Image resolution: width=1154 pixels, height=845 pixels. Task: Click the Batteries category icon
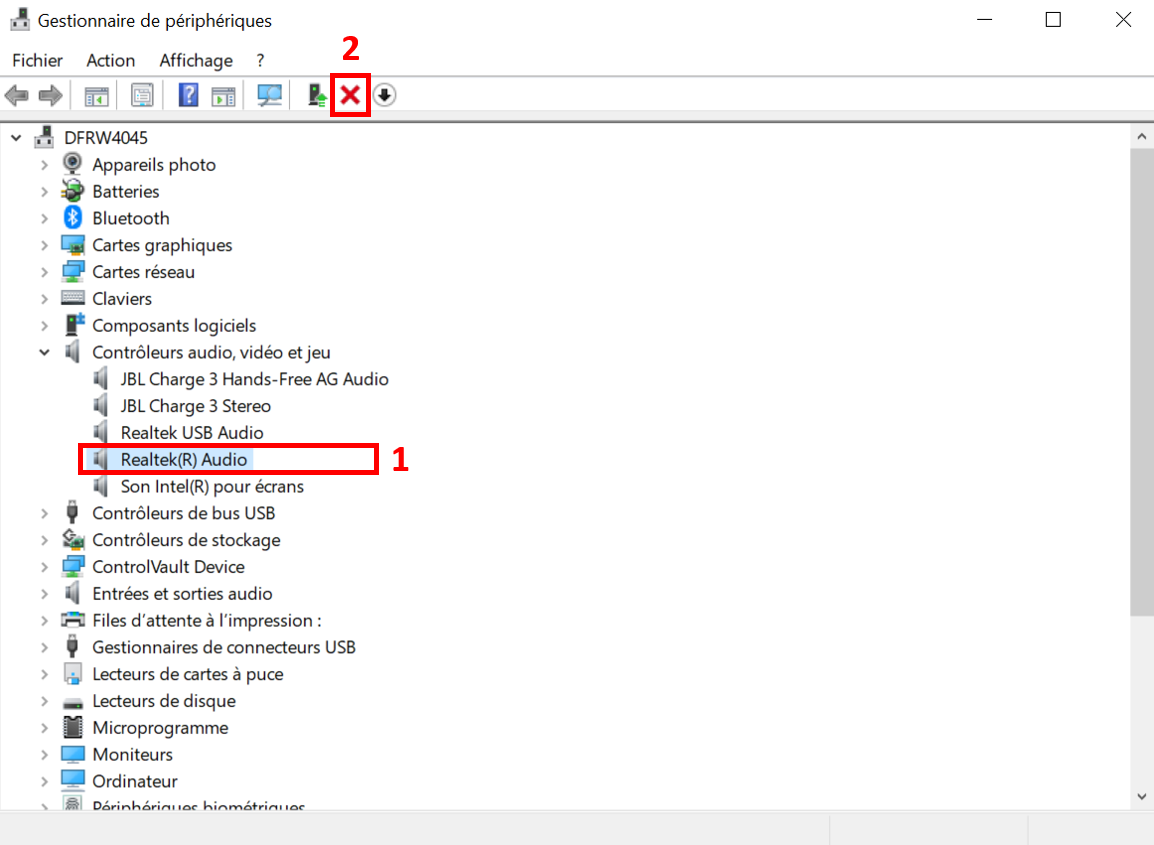coord(73,191)
